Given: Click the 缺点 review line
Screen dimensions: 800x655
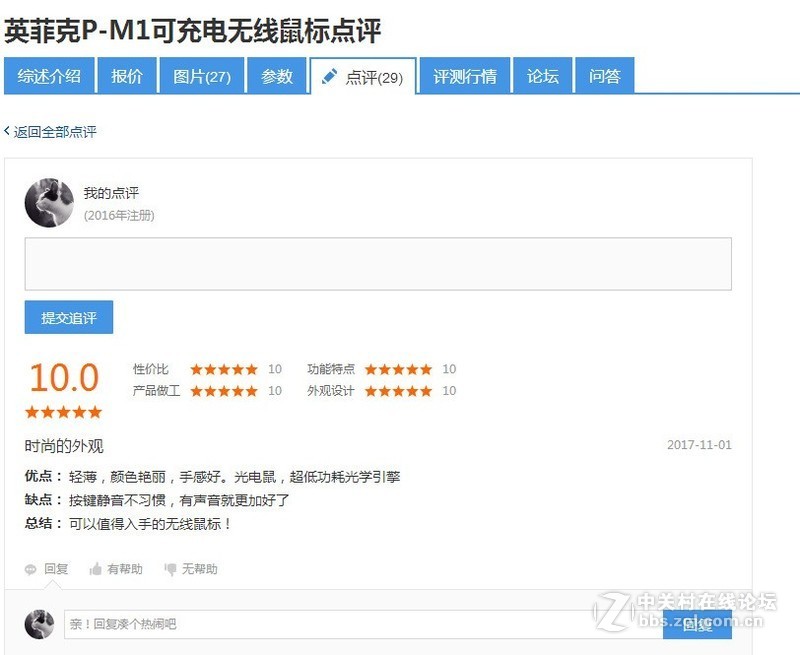Looking at the screenshot, I should coord(157,500).
